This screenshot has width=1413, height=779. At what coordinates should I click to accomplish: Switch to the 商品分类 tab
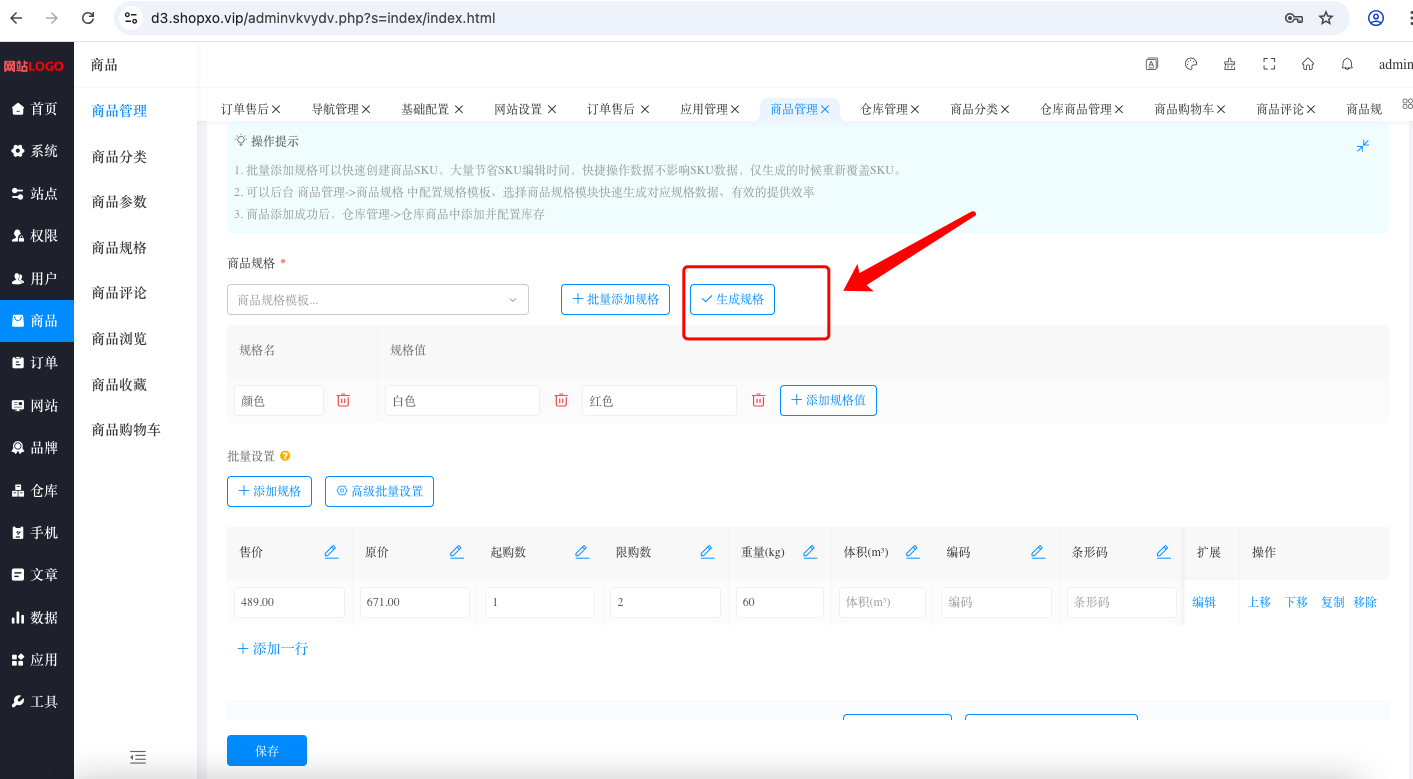pos(973,109)
